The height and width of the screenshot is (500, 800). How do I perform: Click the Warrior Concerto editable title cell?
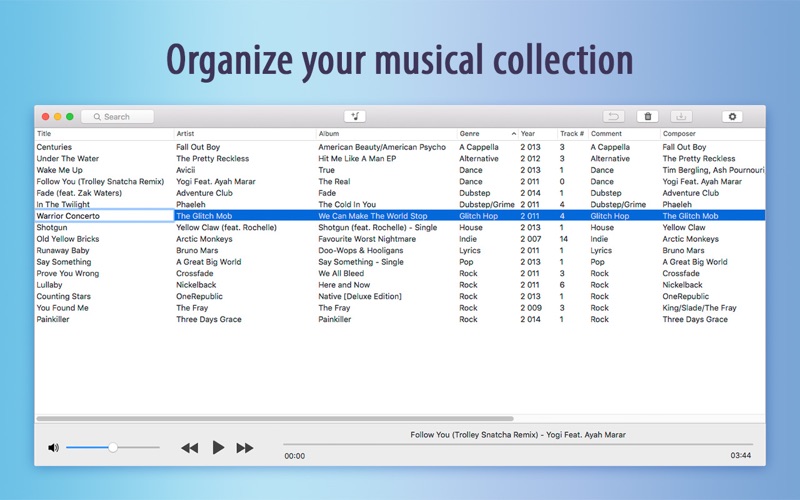coord(104,216)
